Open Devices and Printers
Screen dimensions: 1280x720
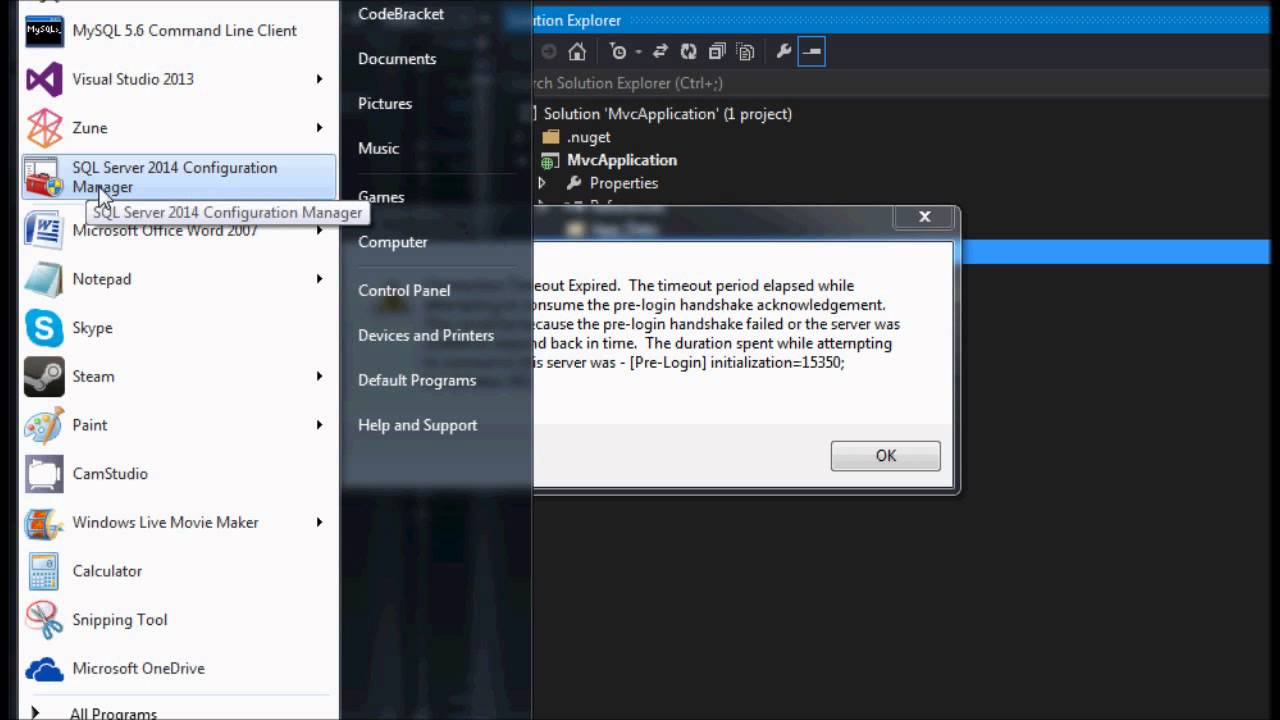coord(426,336)
